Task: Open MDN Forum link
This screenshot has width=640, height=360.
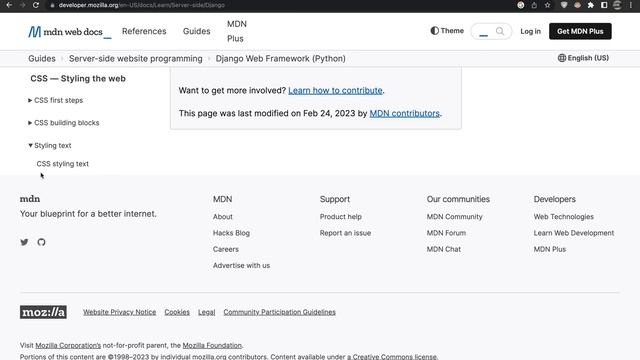Action: tap(446, 233)
